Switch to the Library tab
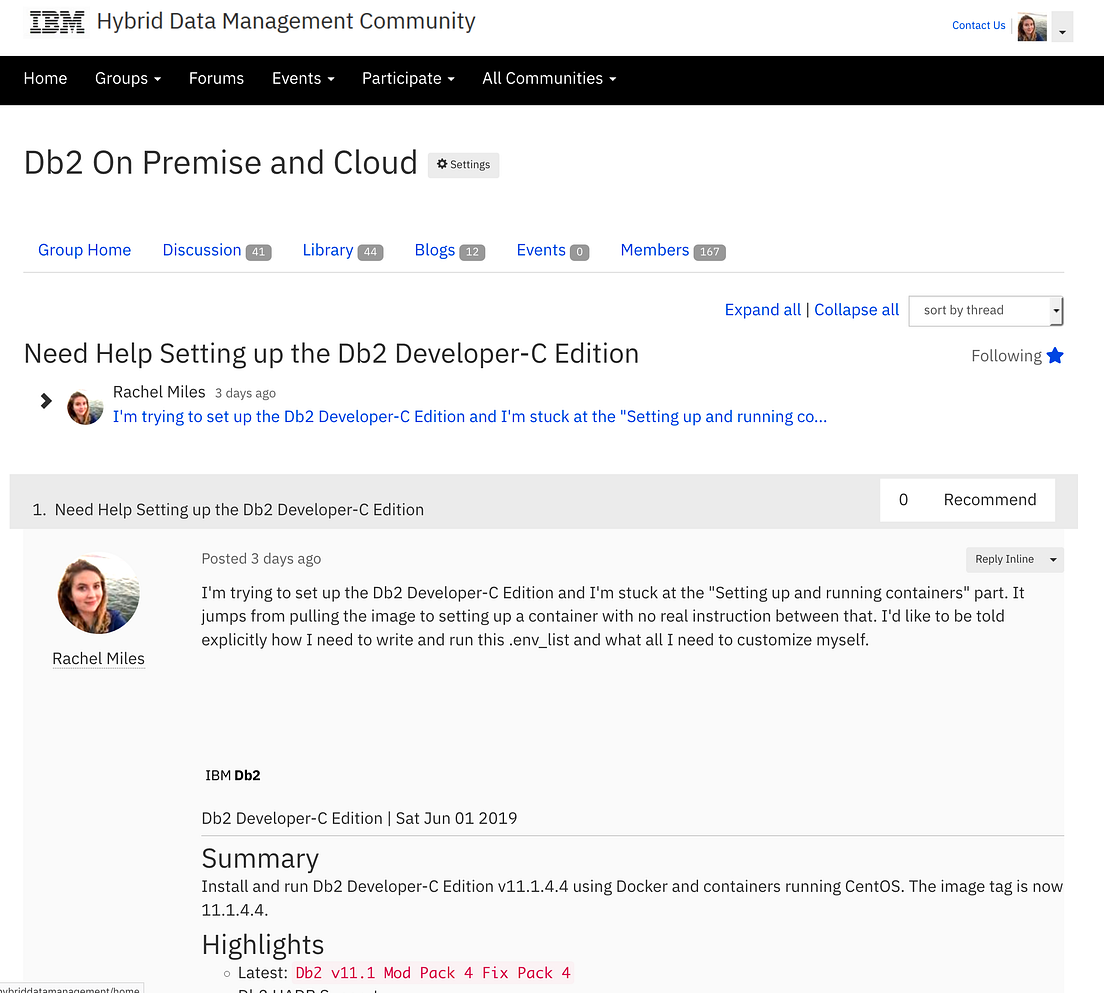The image size is (1104, 993). click(x=328, y=250)
